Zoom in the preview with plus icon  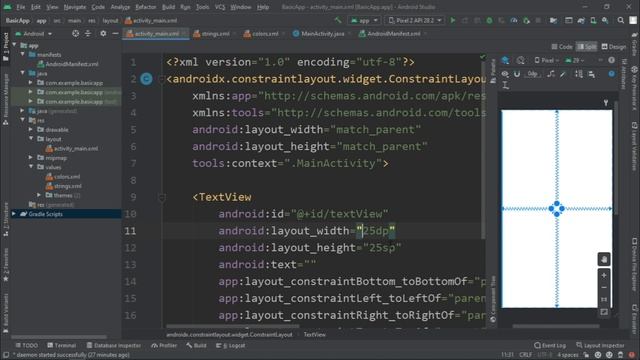(x=604, y=276)
